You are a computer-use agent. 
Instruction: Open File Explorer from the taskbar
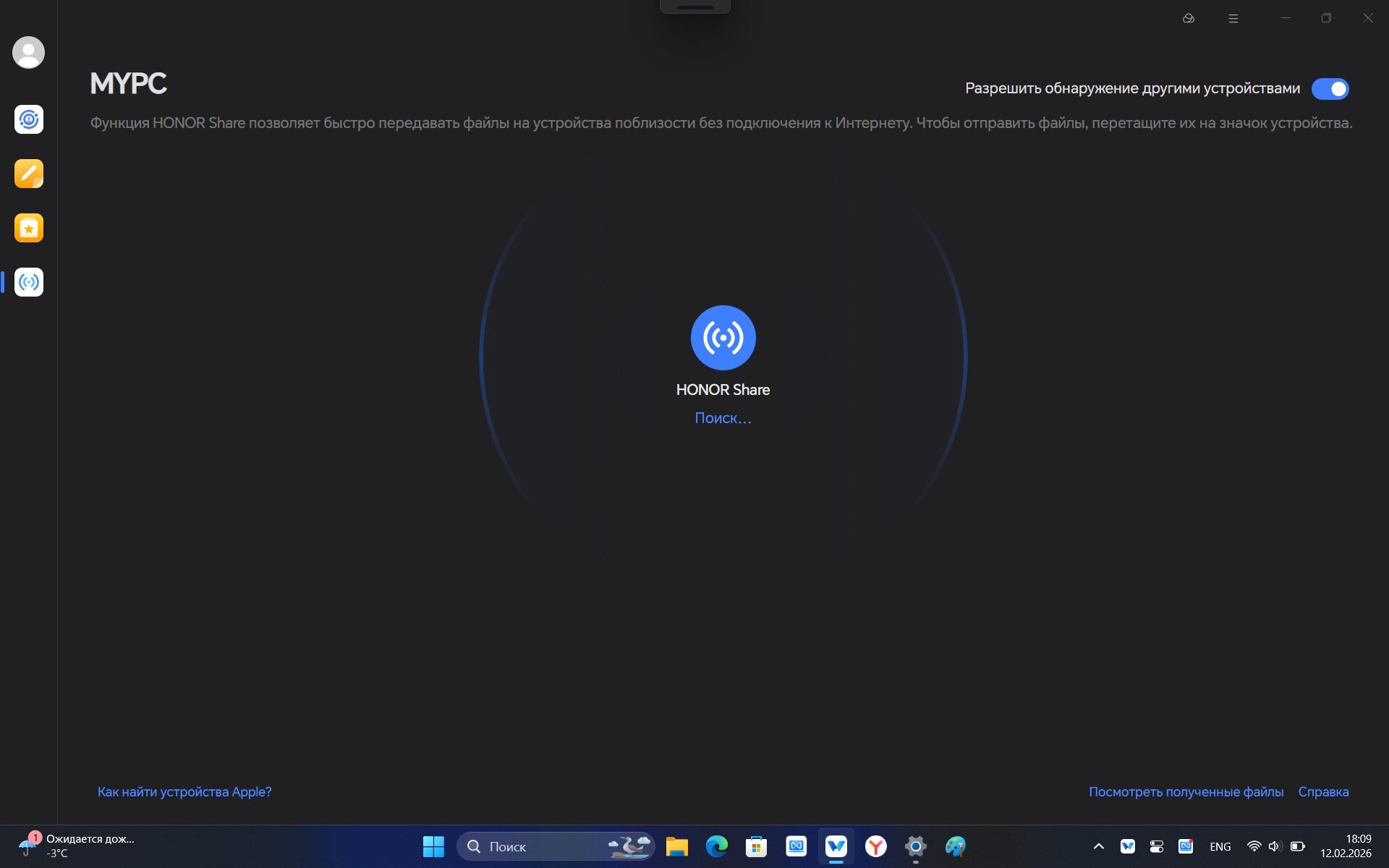tap(677, 846)
